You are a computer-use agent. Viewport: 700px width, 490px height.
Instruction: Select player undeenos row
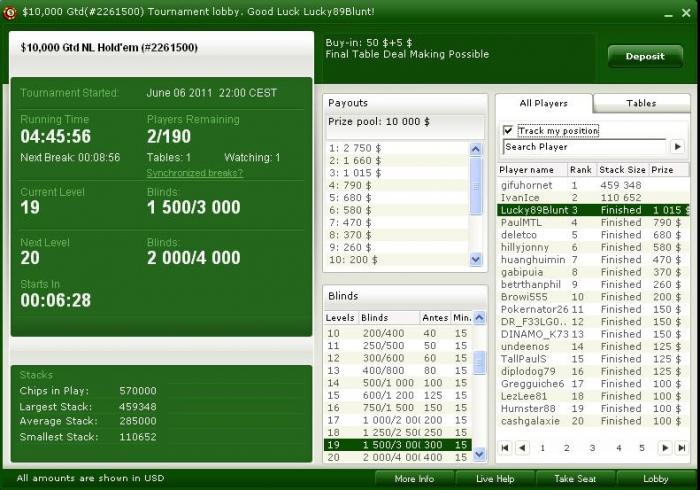click(593, 347)
